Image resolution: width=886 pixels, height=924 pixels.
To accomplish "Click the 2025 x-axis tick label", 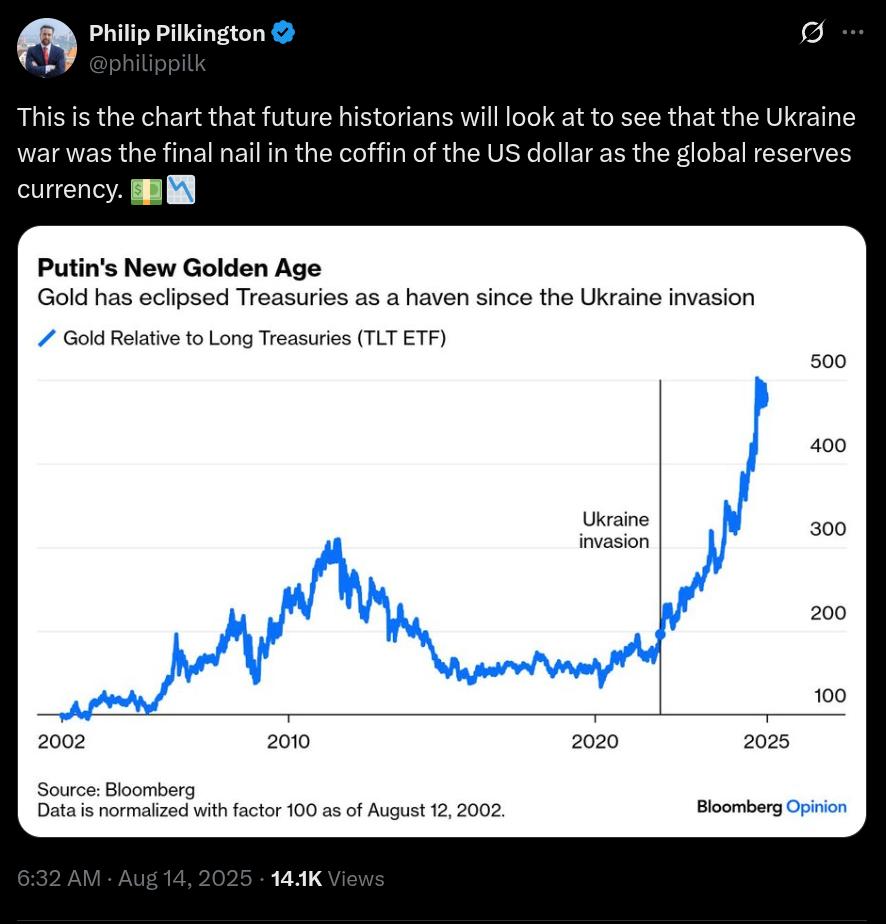I will pyautogui.click(x=766, y=741).
